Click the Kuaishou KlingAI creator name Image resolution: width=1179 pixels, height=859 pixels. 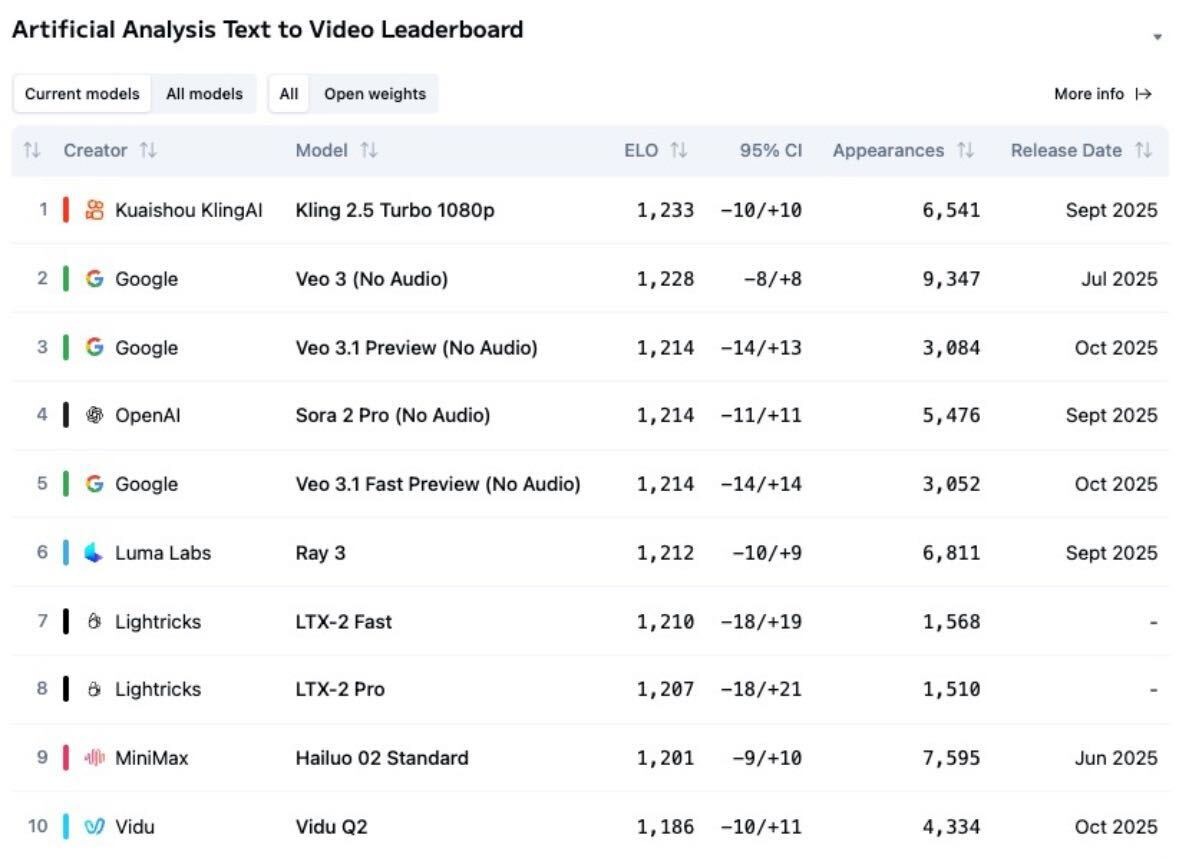189,210
